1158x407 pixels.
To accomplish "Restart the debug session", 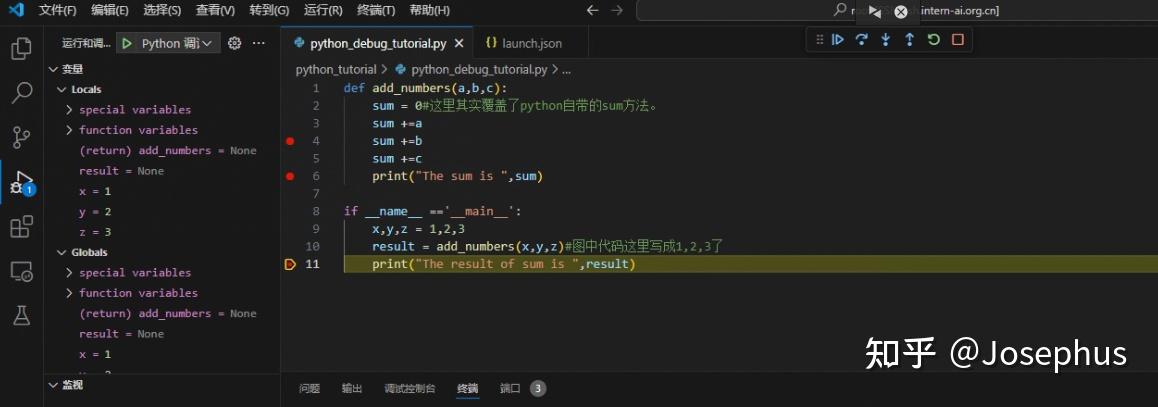I will (x=933, y=40).
